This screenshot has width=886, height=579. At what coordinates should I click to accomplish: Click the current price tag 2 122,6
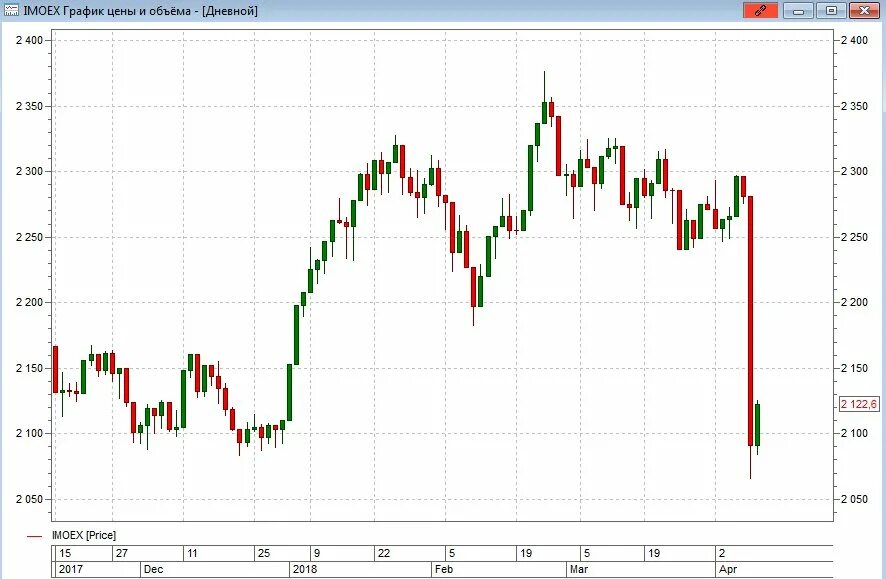tap(858, 404)
